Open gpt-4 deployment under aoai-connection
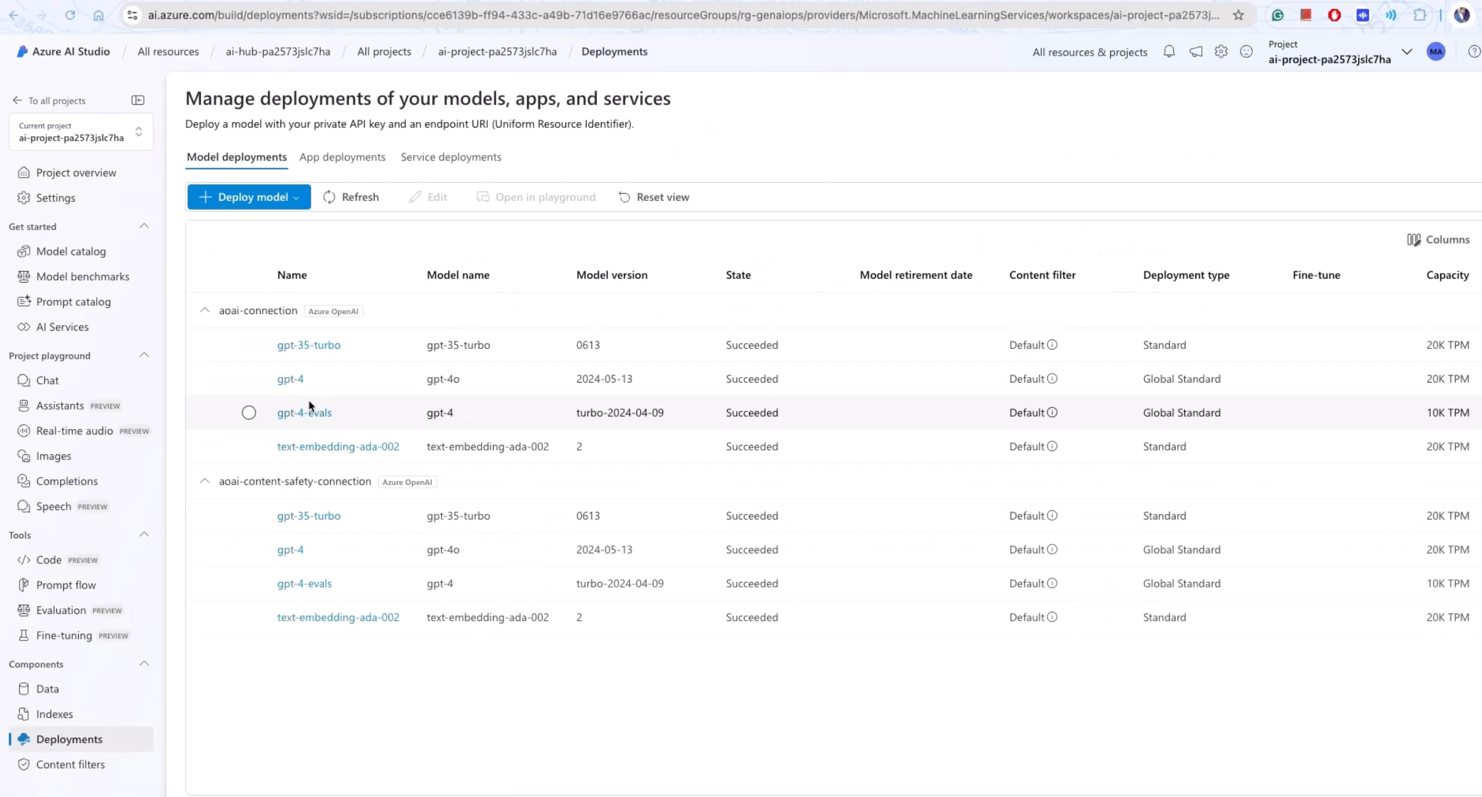Viewport: 1482px width, 797px height. pyautogui.click(x=290, y=379)
